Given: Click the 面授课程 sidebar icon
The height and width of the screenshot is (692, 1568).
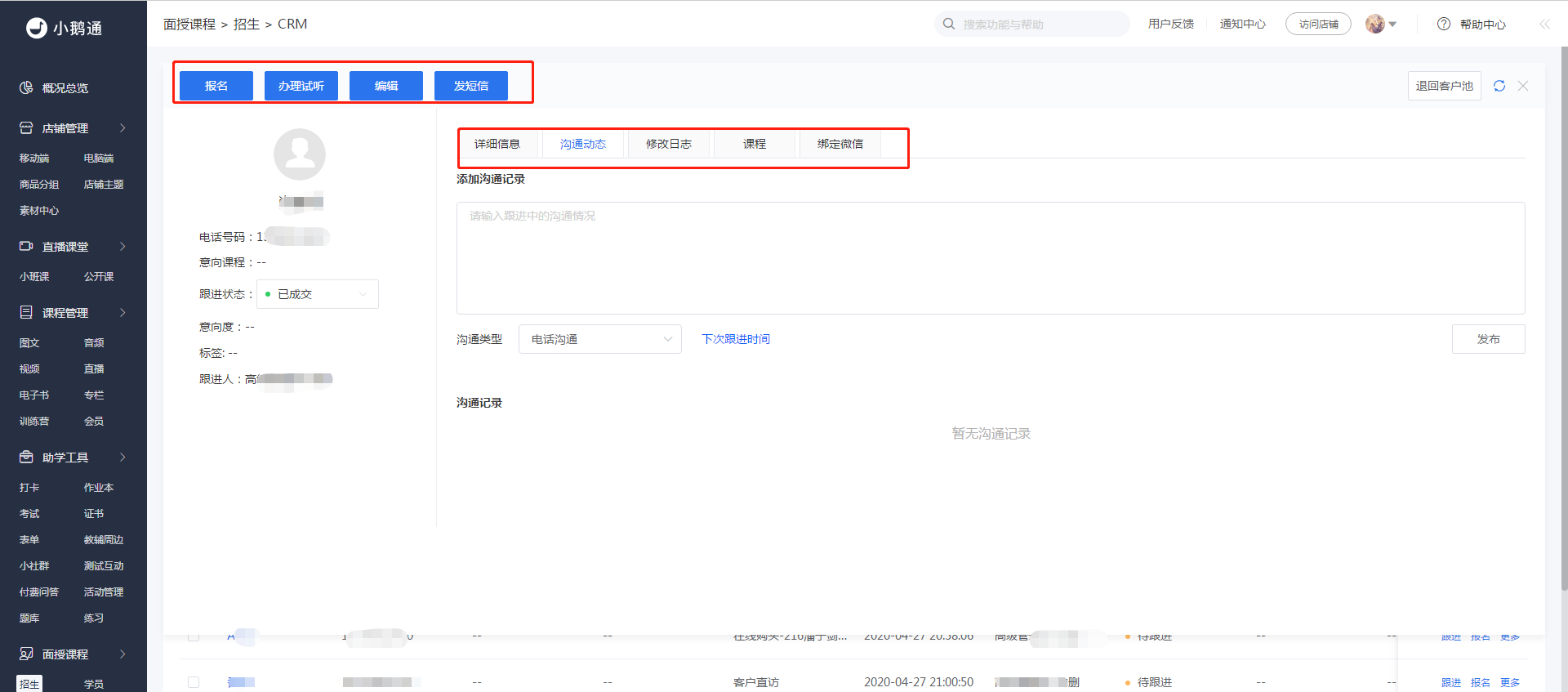Looking at the screenshot, I should pos(26,654).
